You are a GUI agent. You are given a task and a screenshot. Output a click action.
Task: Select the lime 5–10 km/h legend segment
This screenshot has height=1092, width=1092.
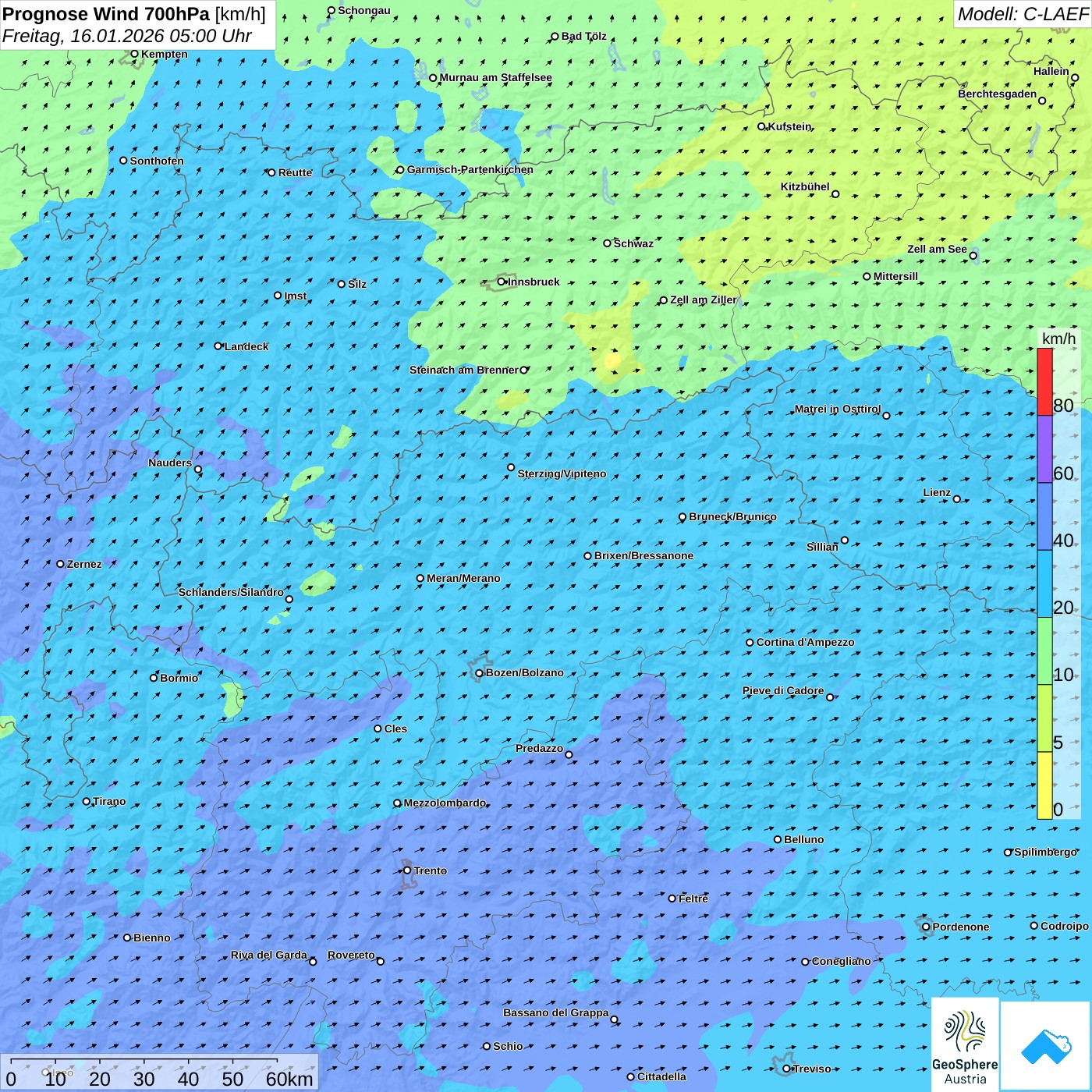[1044, 718]
